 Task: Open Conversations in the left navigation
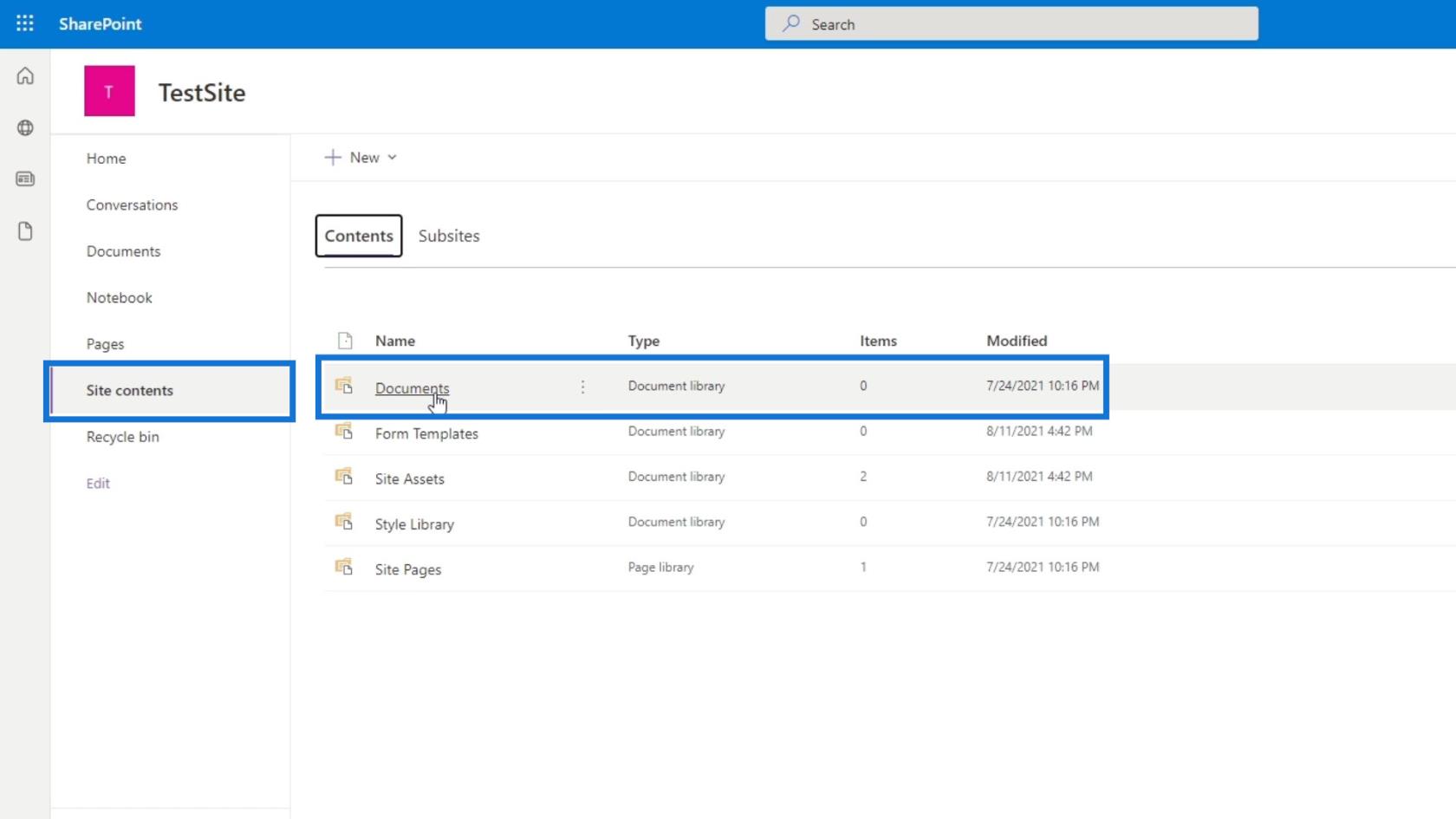click(x=132, y=205)
